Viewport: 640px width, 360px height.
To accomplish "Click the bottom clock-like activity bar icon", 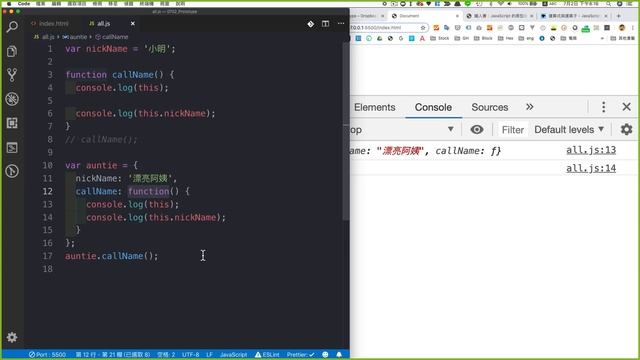I will point(12,171).
